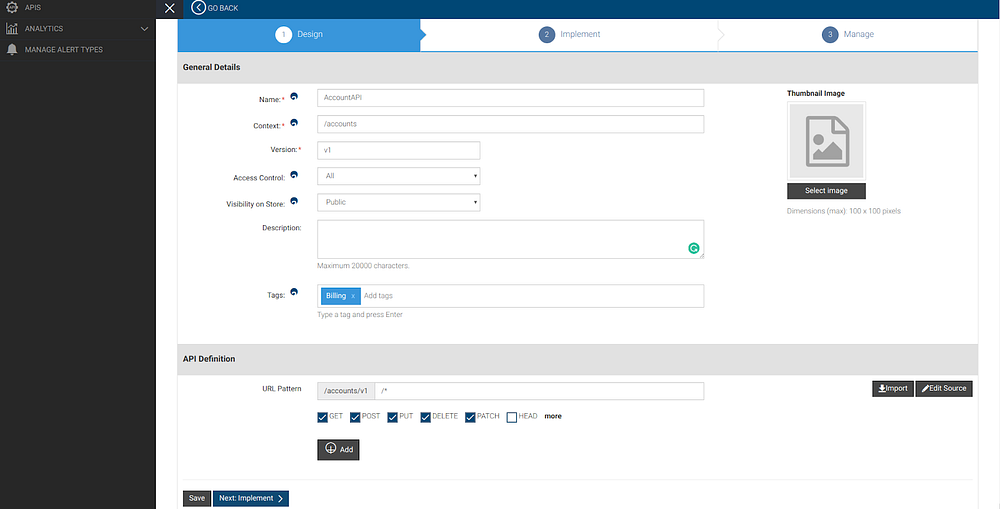Uncheck the PATCH method checkbox
Screen dimensions: 1000x509
pyautogui.click(x=471, y=417)
